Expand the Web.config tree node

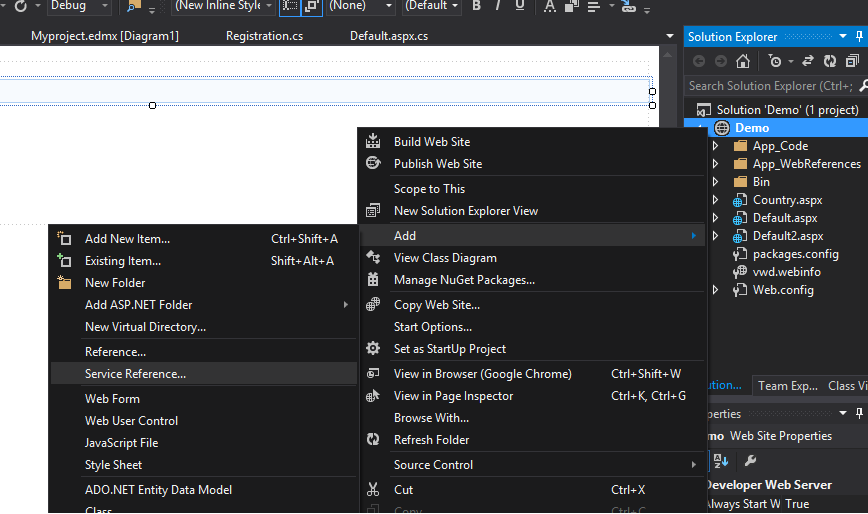715,290
